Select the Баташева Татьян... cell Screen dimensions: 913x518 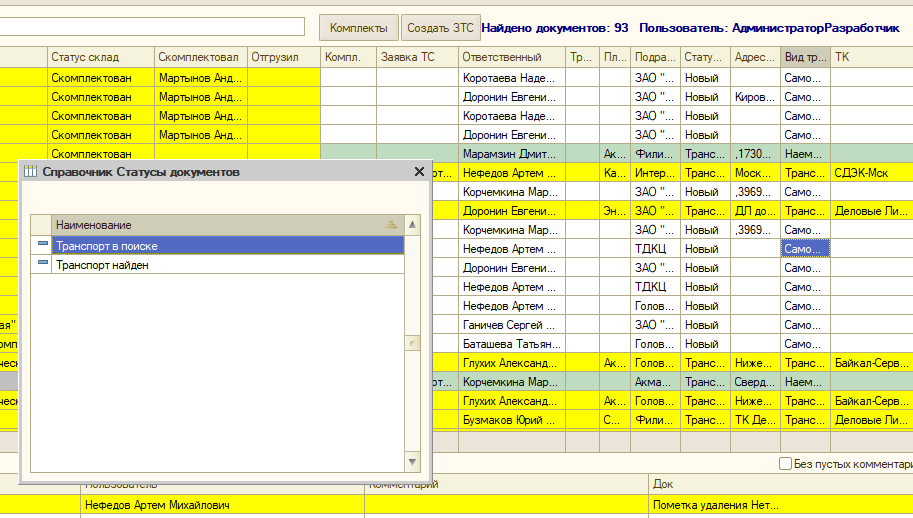pos(512,343)
